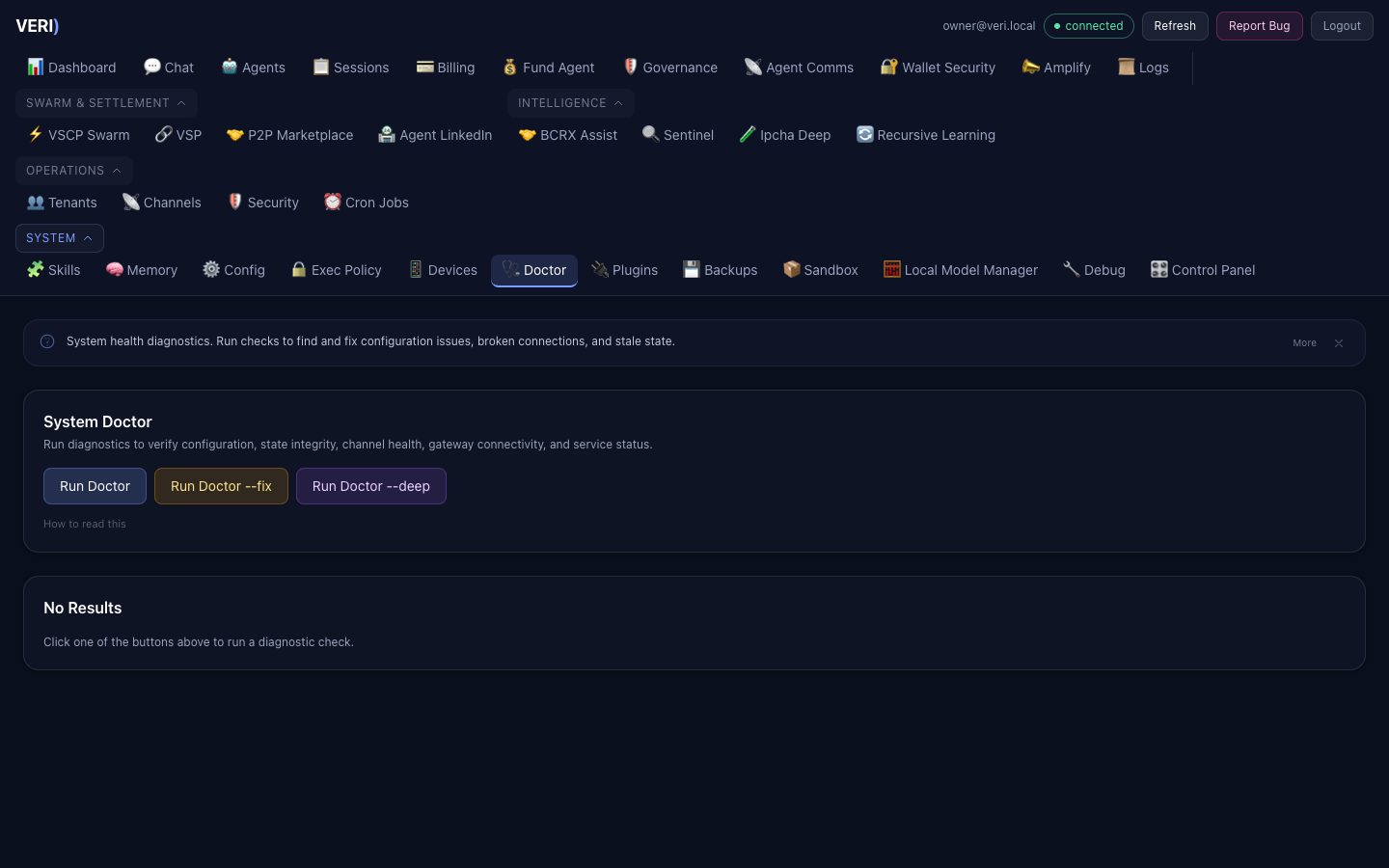Click the Sentinel magnifier icon

tap(651, 134)
